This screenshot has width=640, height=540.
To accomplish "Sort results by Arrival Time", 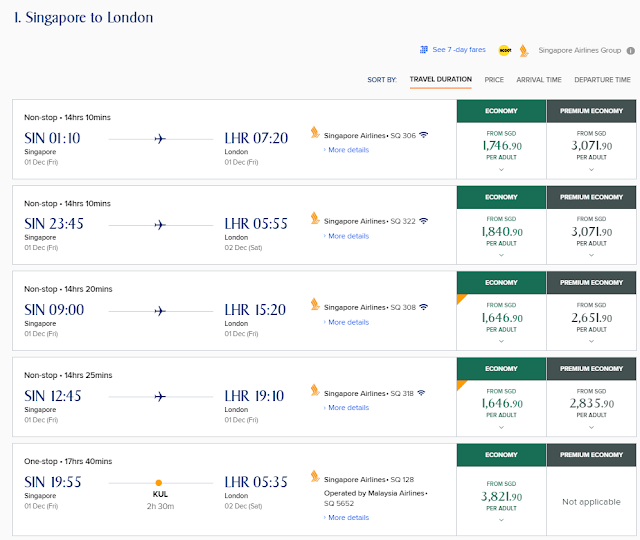I will pos(538,79).
